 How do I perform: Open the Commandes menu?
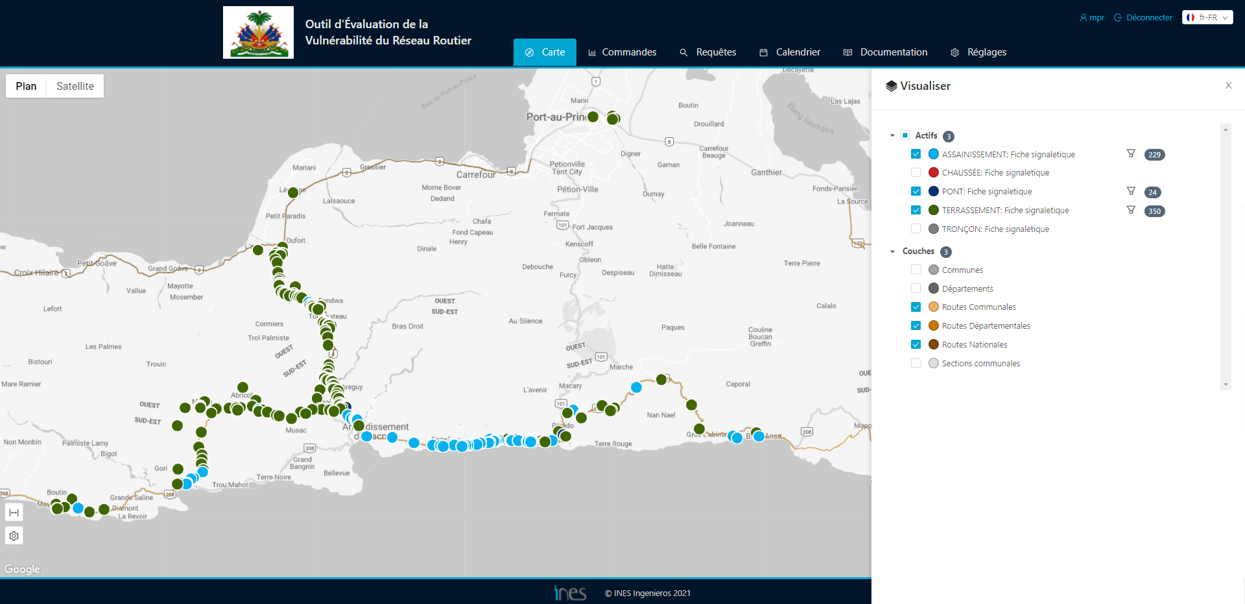coord(622,52)
